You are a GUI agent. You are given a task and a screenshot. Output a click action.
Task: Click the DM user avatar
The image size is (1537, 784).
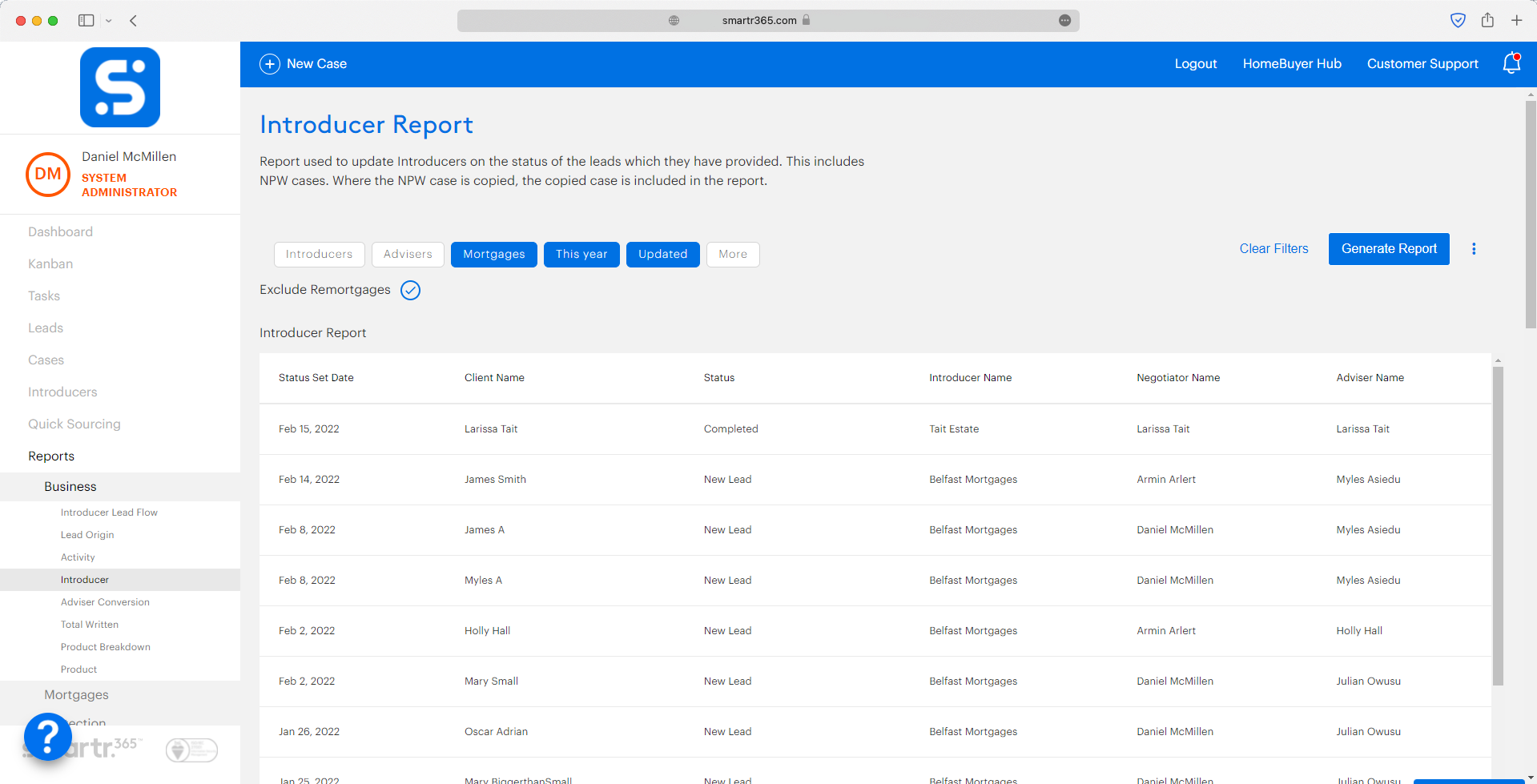[48, 174]
